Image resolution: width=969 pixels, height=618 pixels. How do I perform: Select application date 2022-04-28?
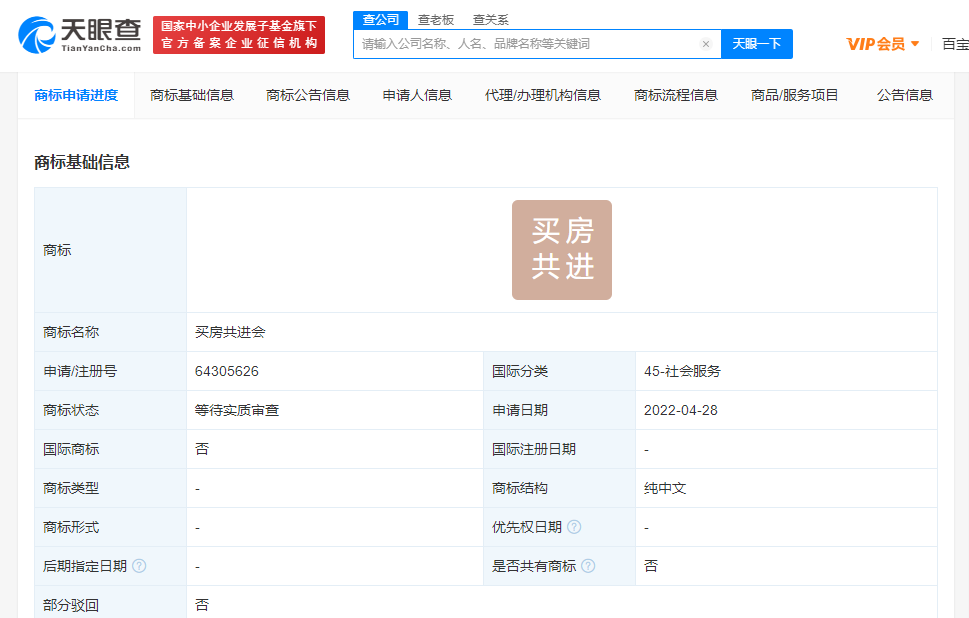pos(680,410)
